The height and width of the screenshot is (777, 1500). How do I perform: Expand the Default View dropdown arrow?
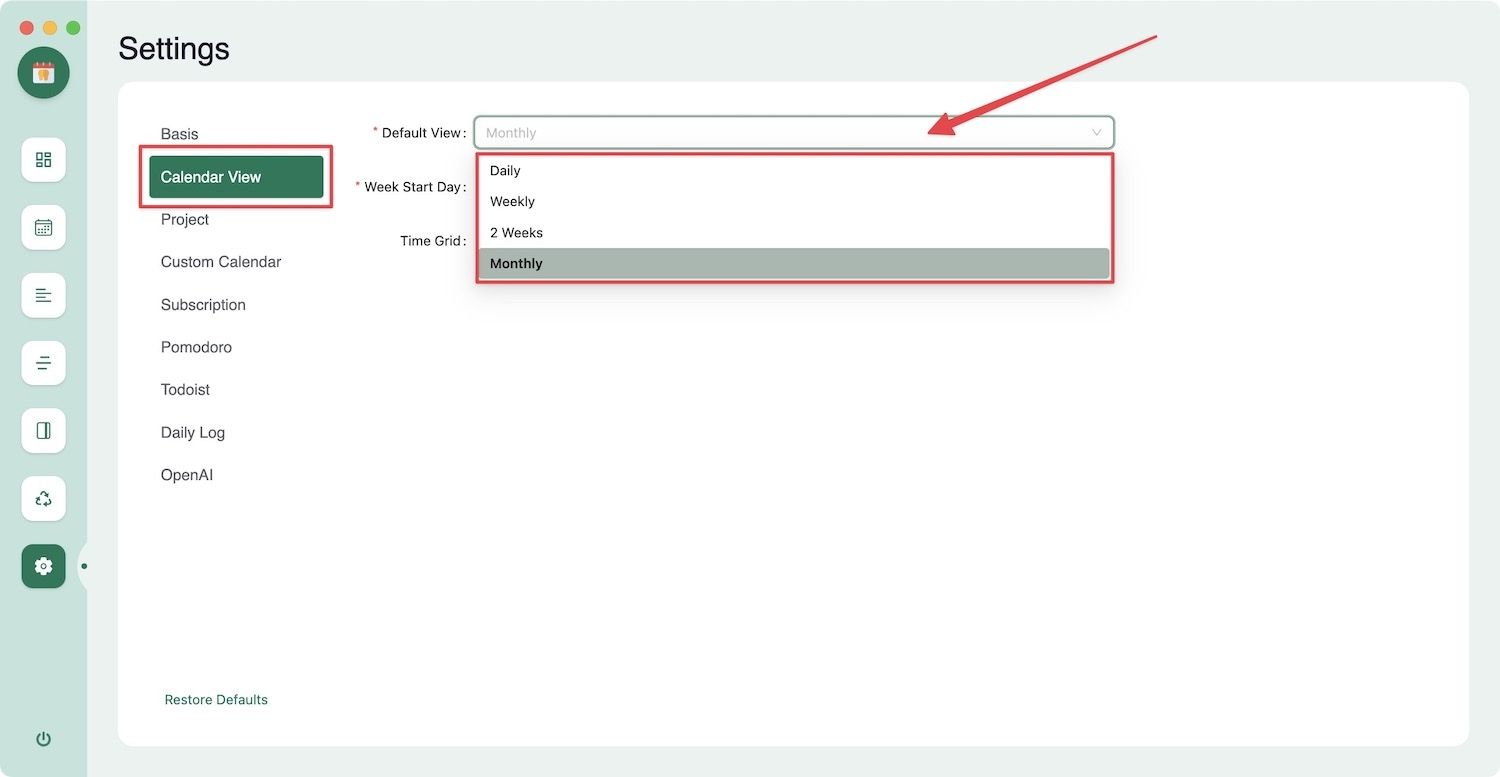pos(1096,133)
